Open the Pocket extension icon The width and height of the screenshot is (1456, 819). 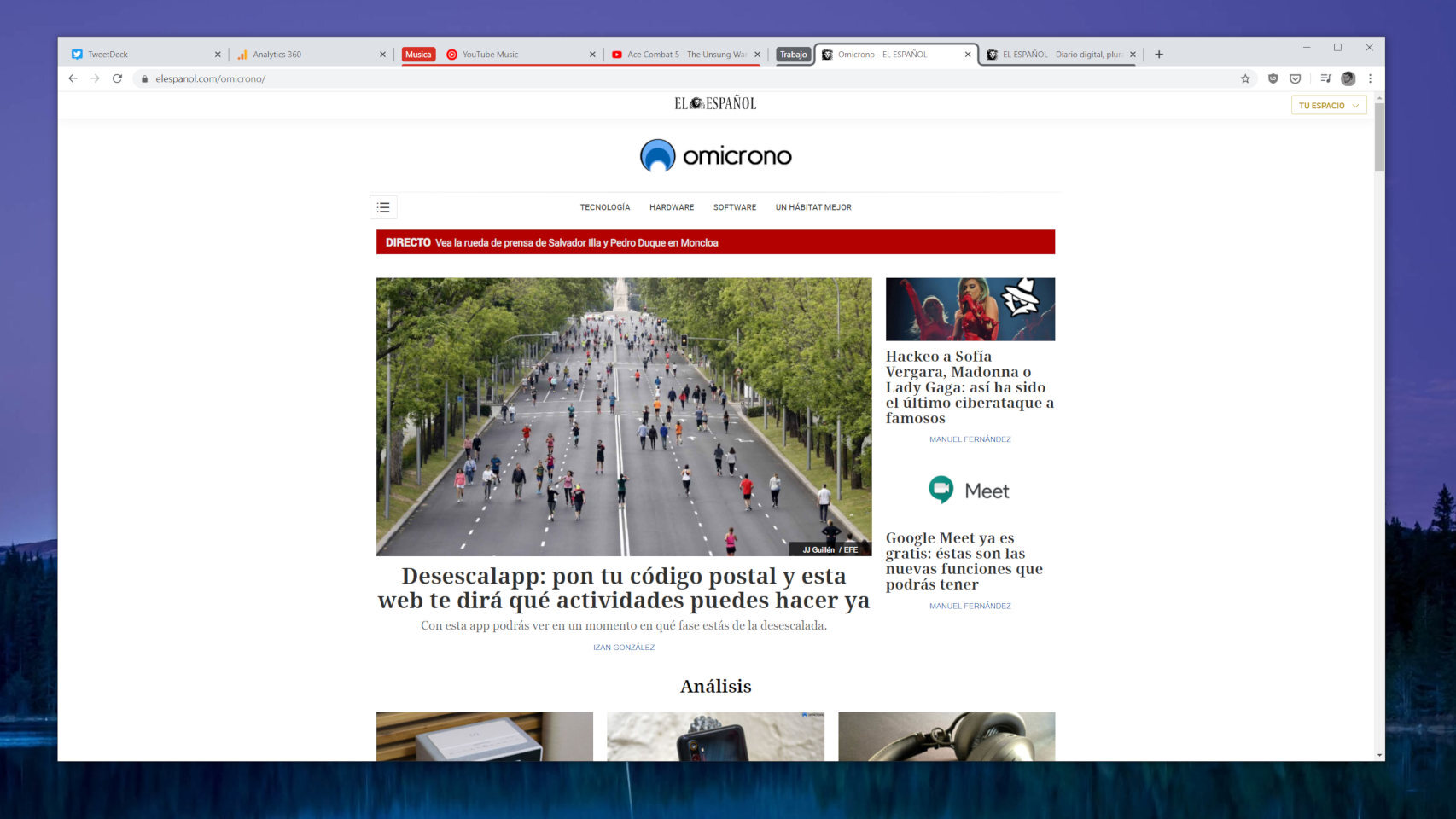[x=1295, y=78]
